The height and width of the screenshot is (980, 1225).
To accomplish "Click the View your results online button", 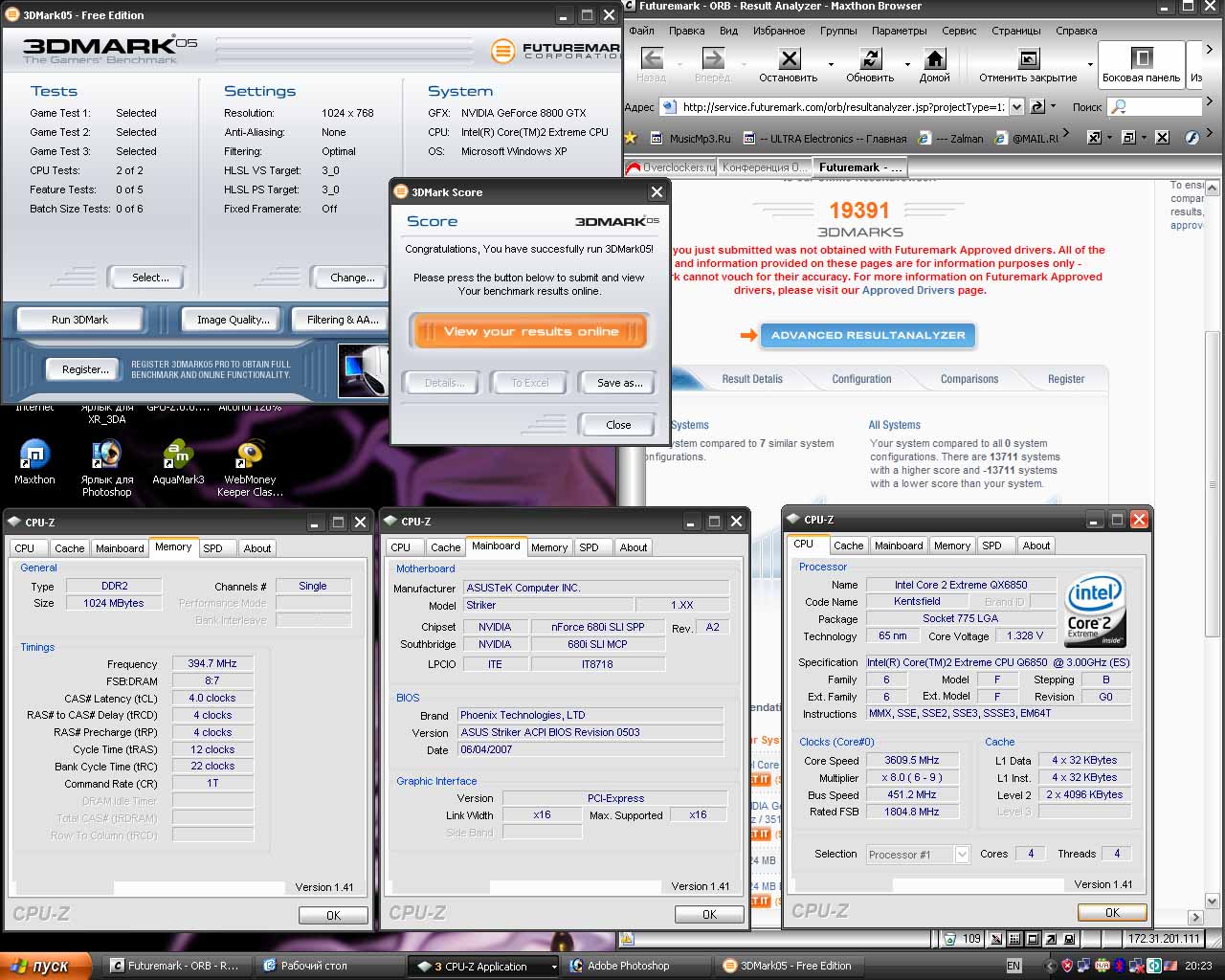I will click(x=530, y=331).
